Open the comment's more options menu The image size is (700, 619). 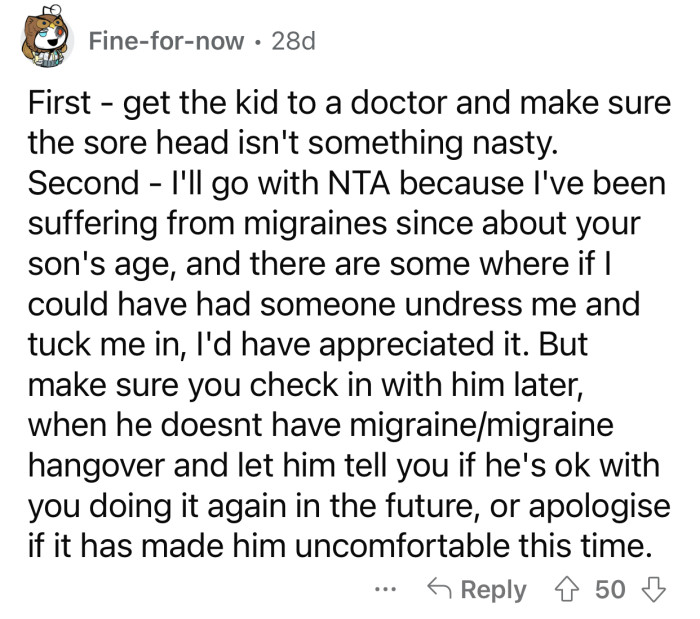pos(398,590)
